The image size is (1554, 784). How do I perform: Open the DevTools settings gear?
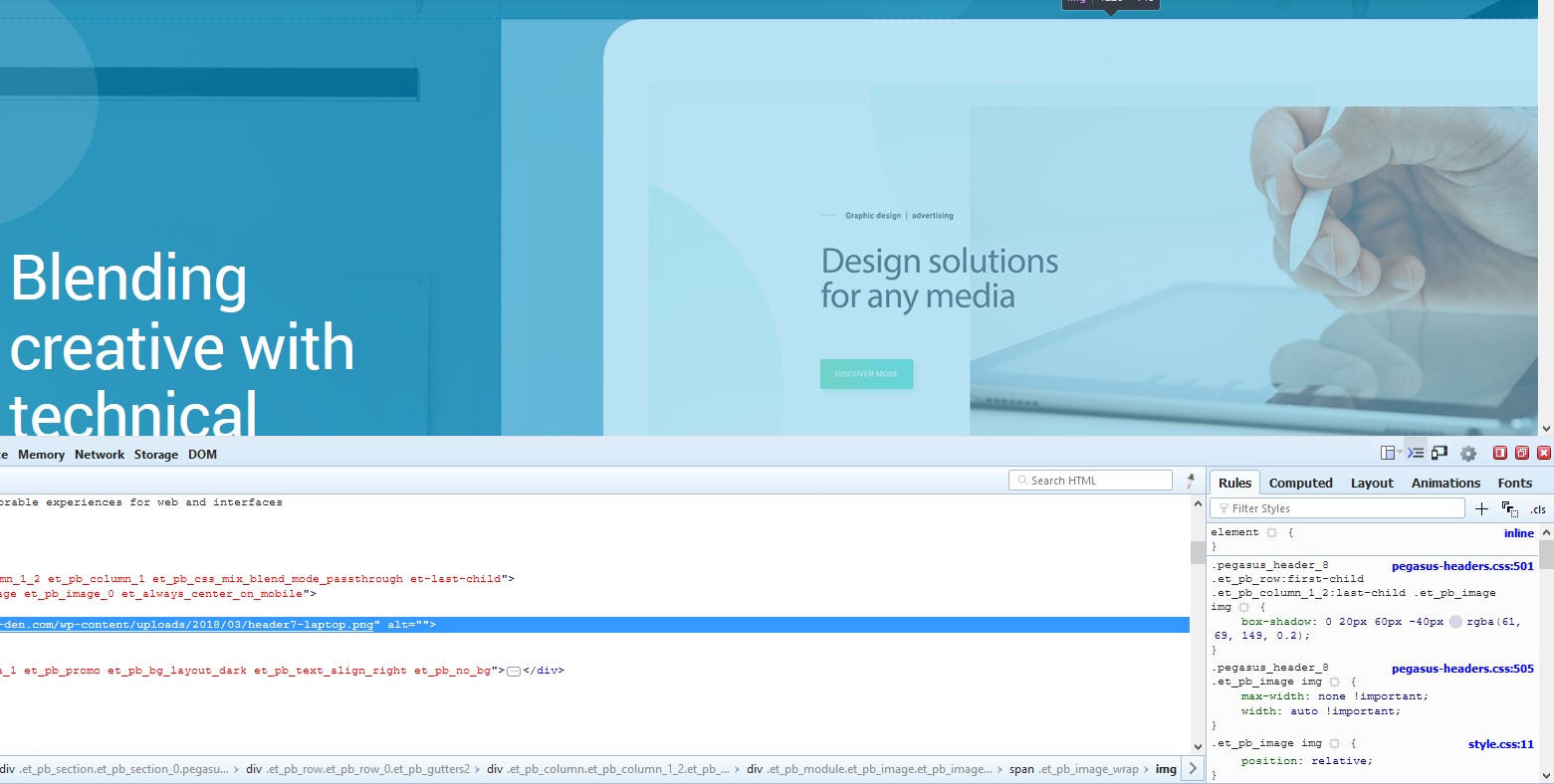1468,454
